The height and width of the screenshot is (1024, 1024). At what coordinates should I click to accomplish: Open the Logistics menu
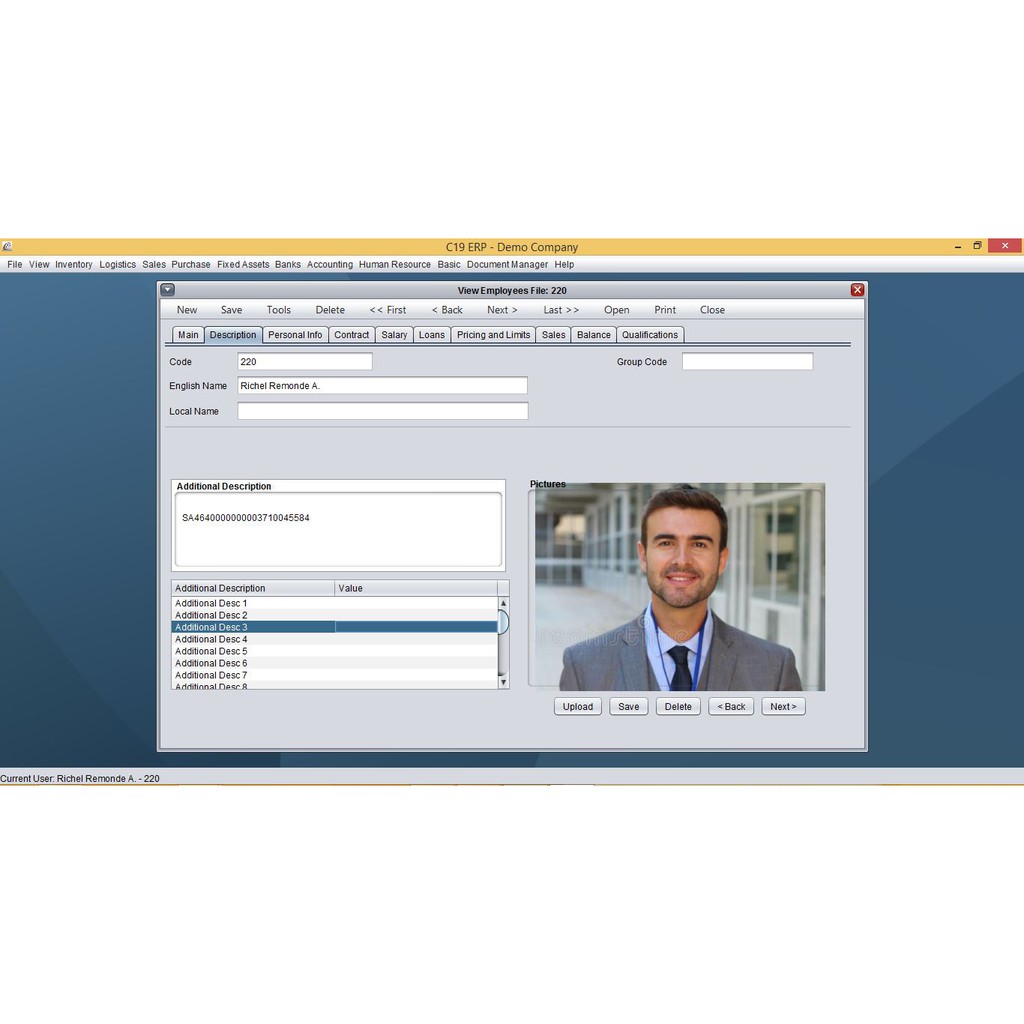coord(118,264)
